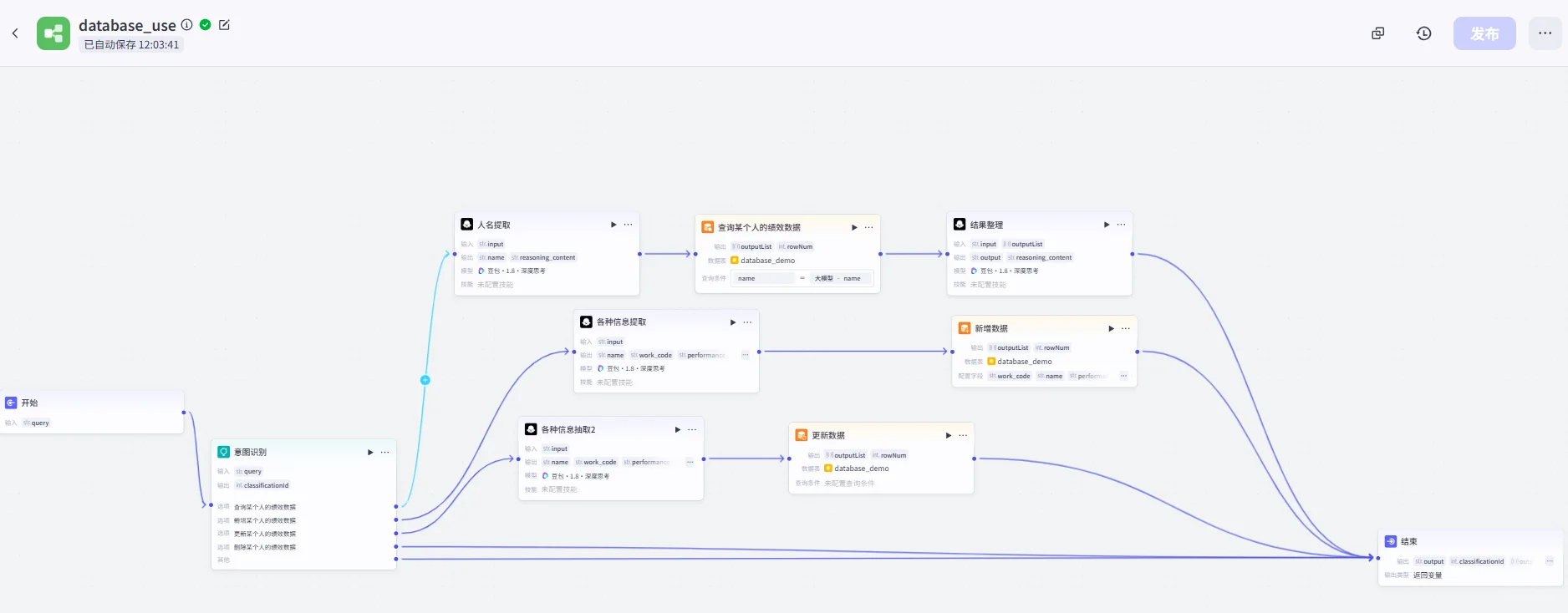Click the plus button on cyan connection line
This screenshot has width=1568, height=613.
coord(425,380)
